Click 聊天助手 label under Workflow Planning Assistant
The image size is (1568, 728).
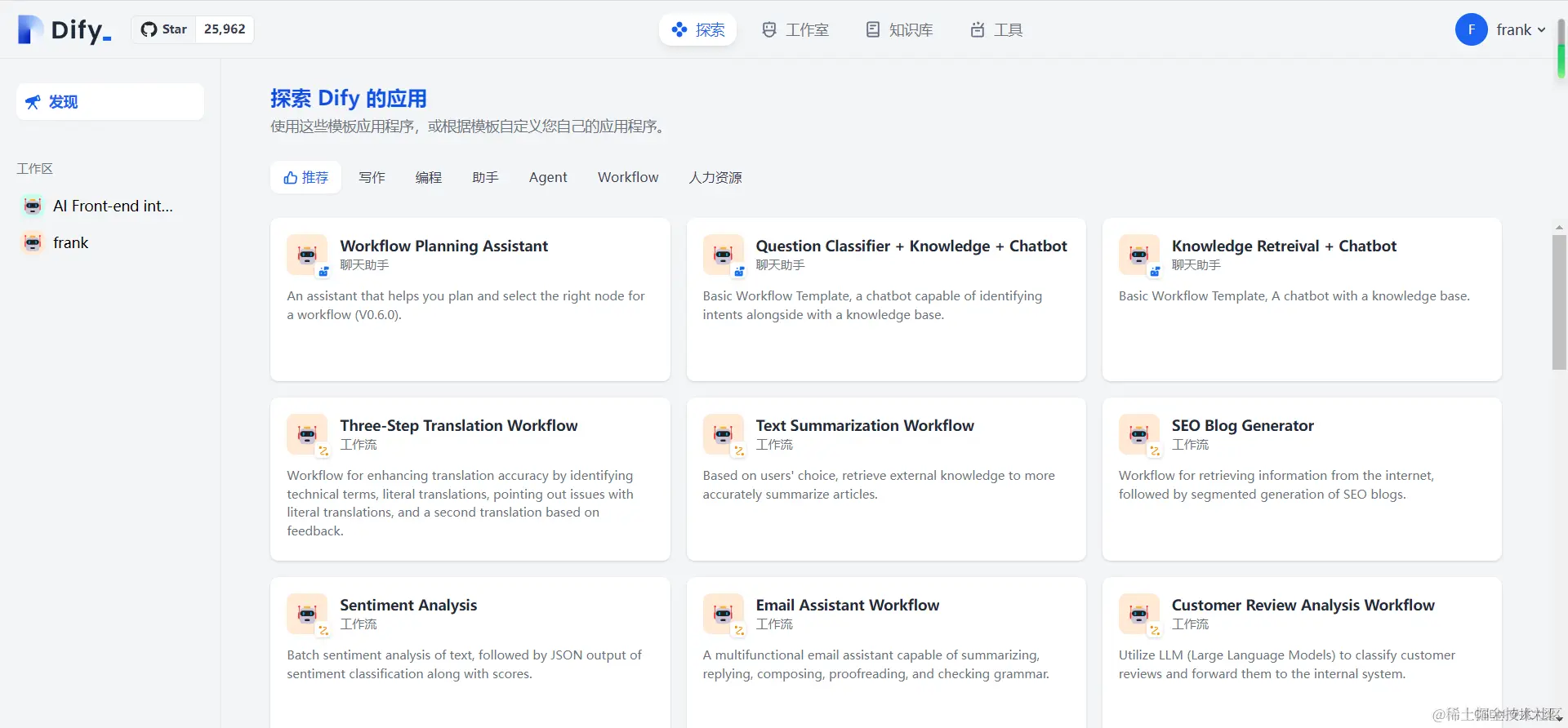tap(364, 265)
